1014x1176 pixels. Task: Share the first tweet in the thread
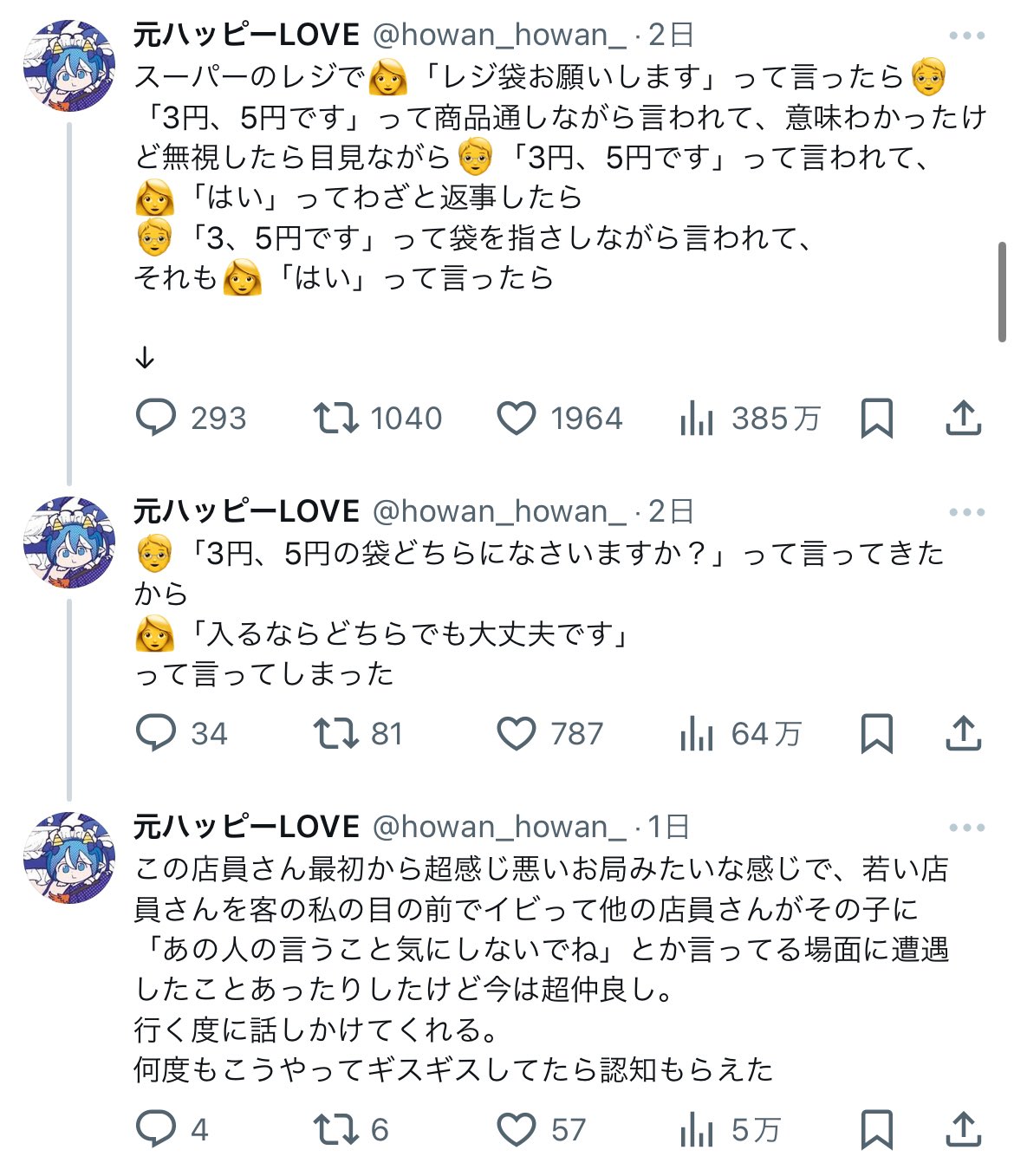[963, 419]
